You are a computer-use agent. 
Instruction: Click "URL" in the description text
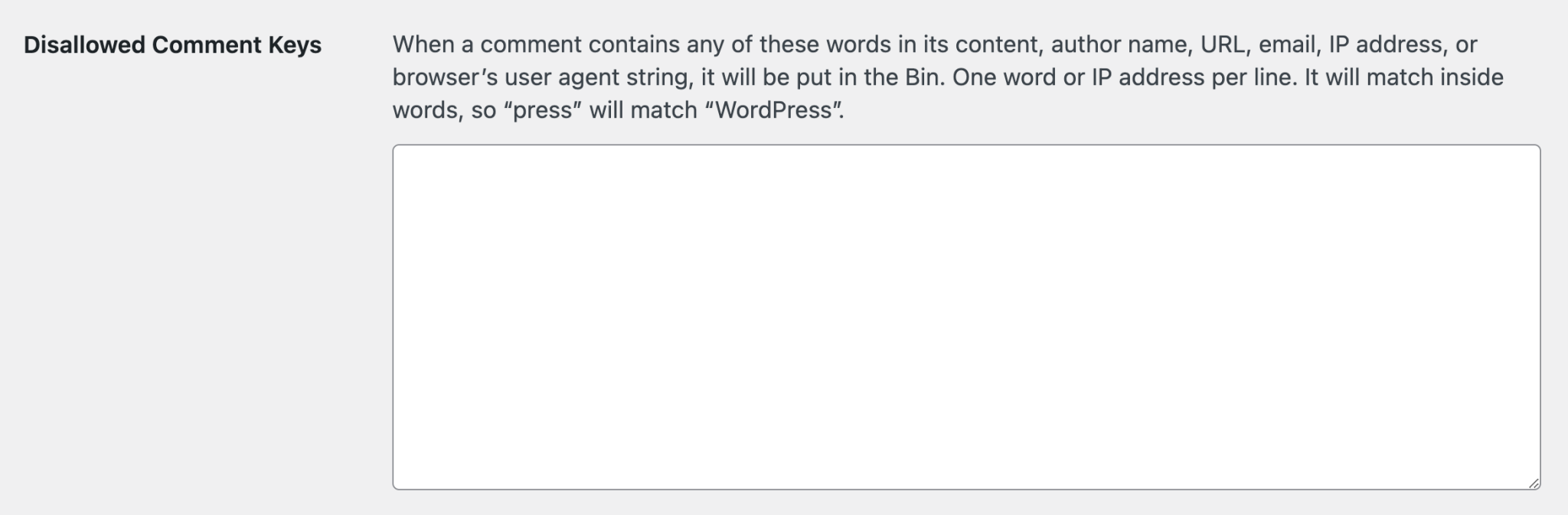tap(1224, 44)
